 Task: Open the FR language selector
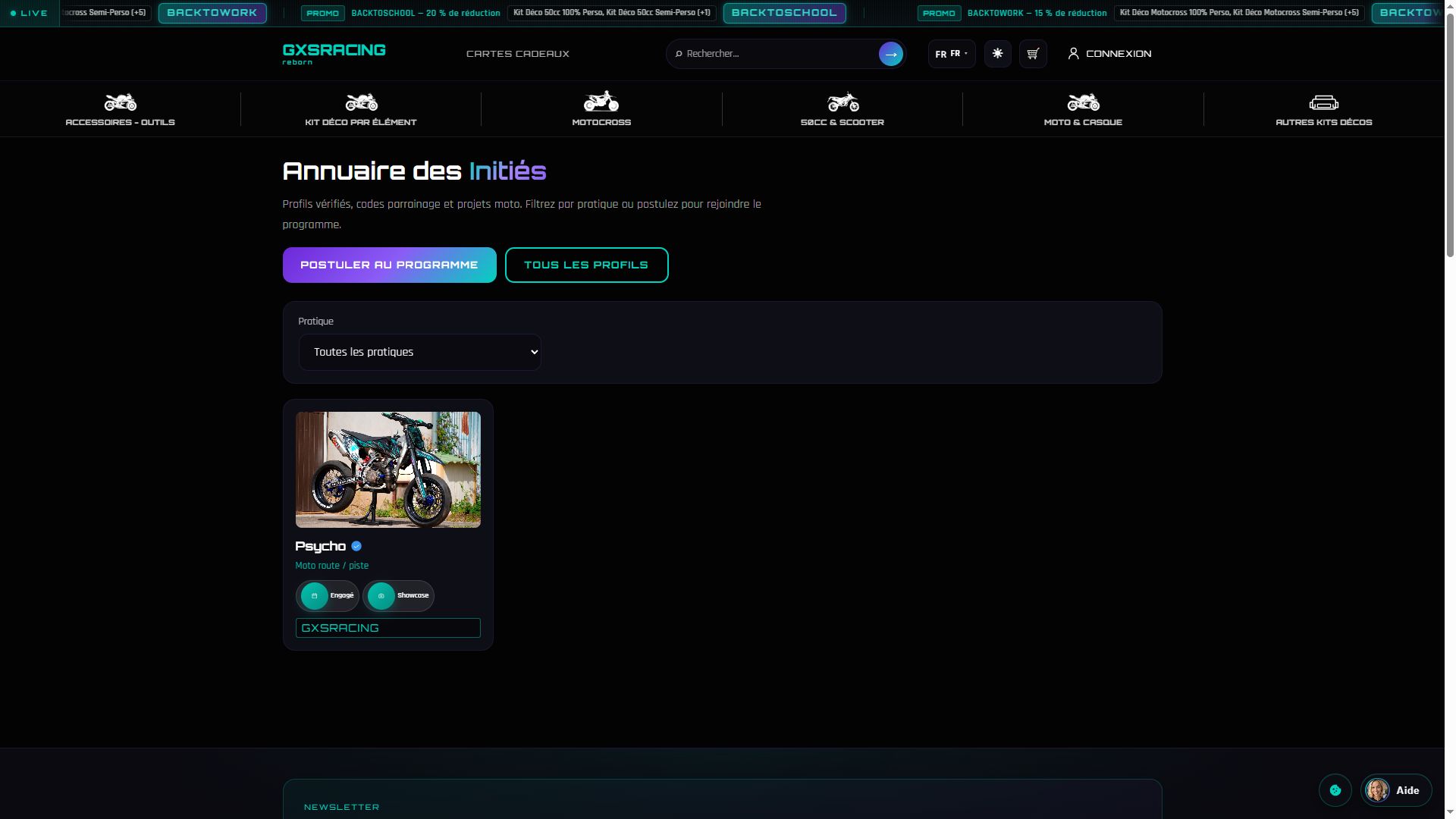click(x=952, y=54)
